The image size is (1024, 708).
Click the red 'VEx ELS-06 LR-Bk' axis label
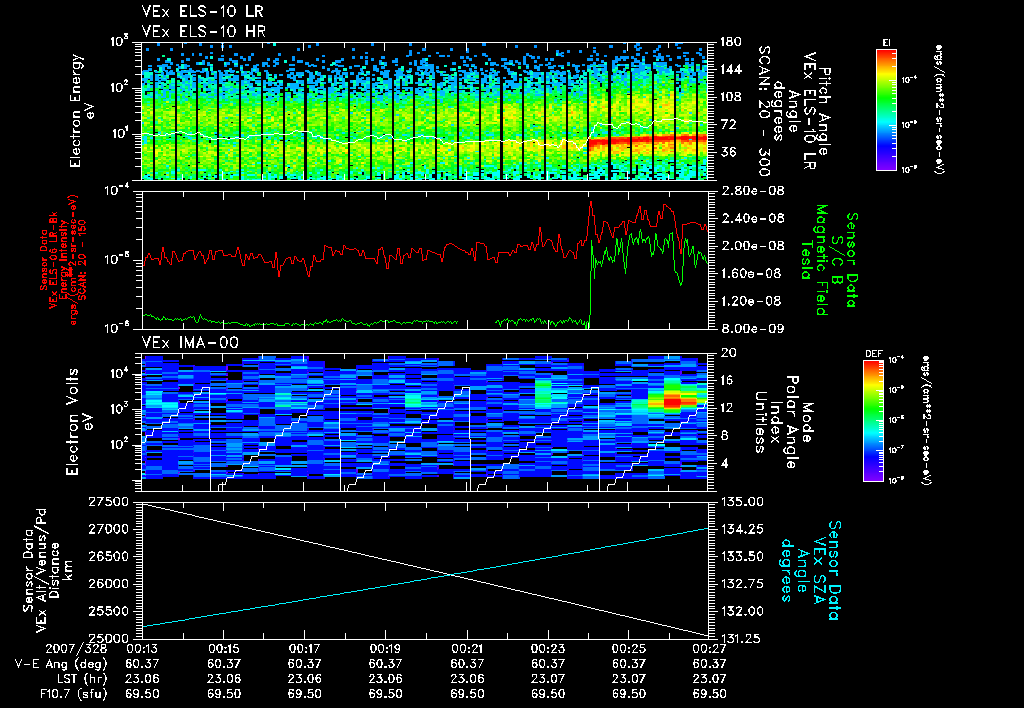pos(53,260)
